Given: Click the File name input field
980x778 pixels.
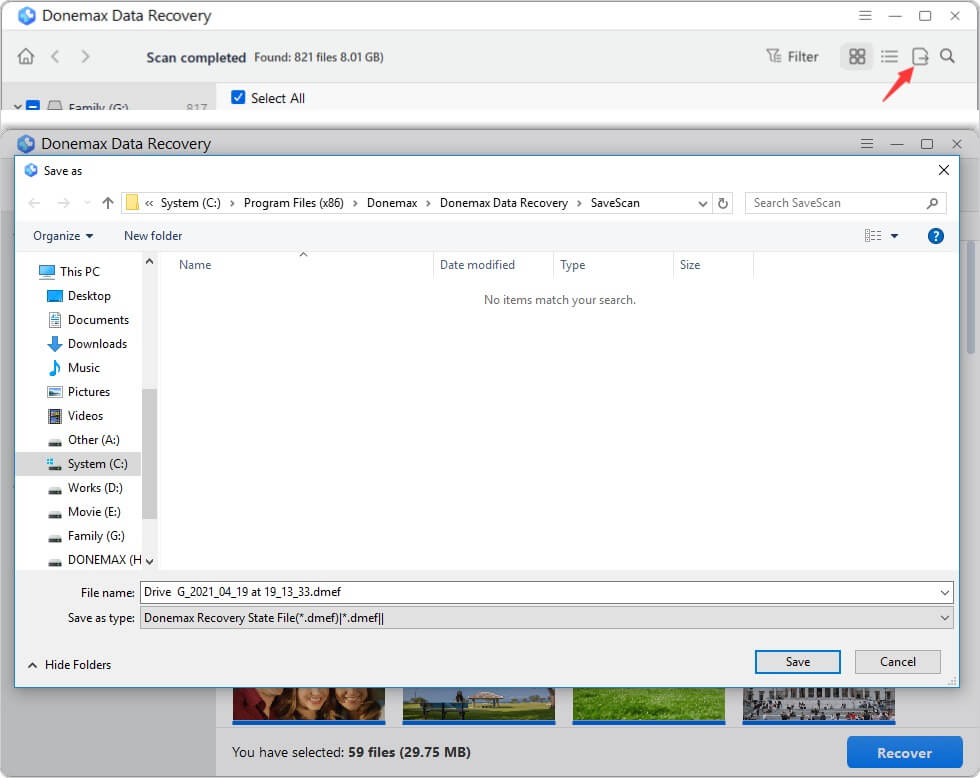Looking at the screenshot, I should click(540, 592).
